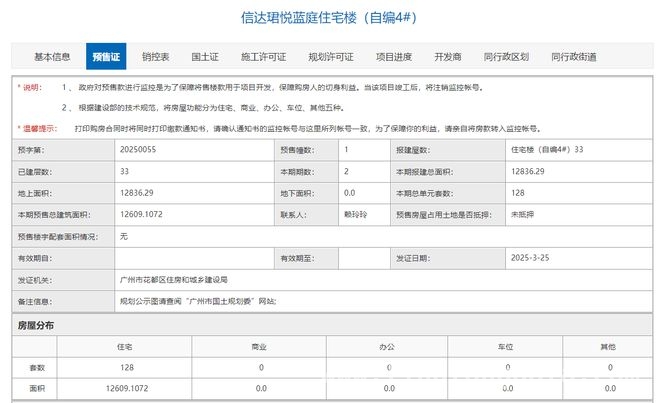
Task: Click the 备注信息 planning notice text
Action: [x=198, y=301]
